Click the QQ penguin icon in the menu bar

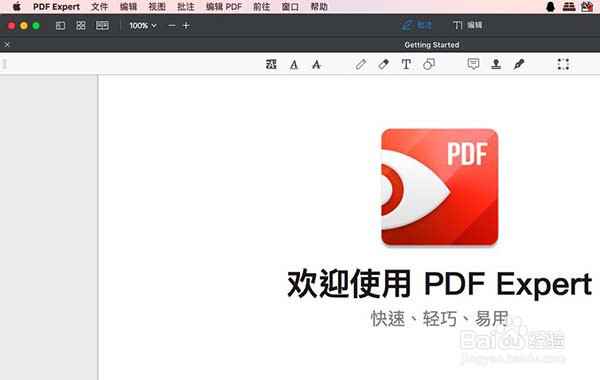pyautogui.click(x=550, y=7)
